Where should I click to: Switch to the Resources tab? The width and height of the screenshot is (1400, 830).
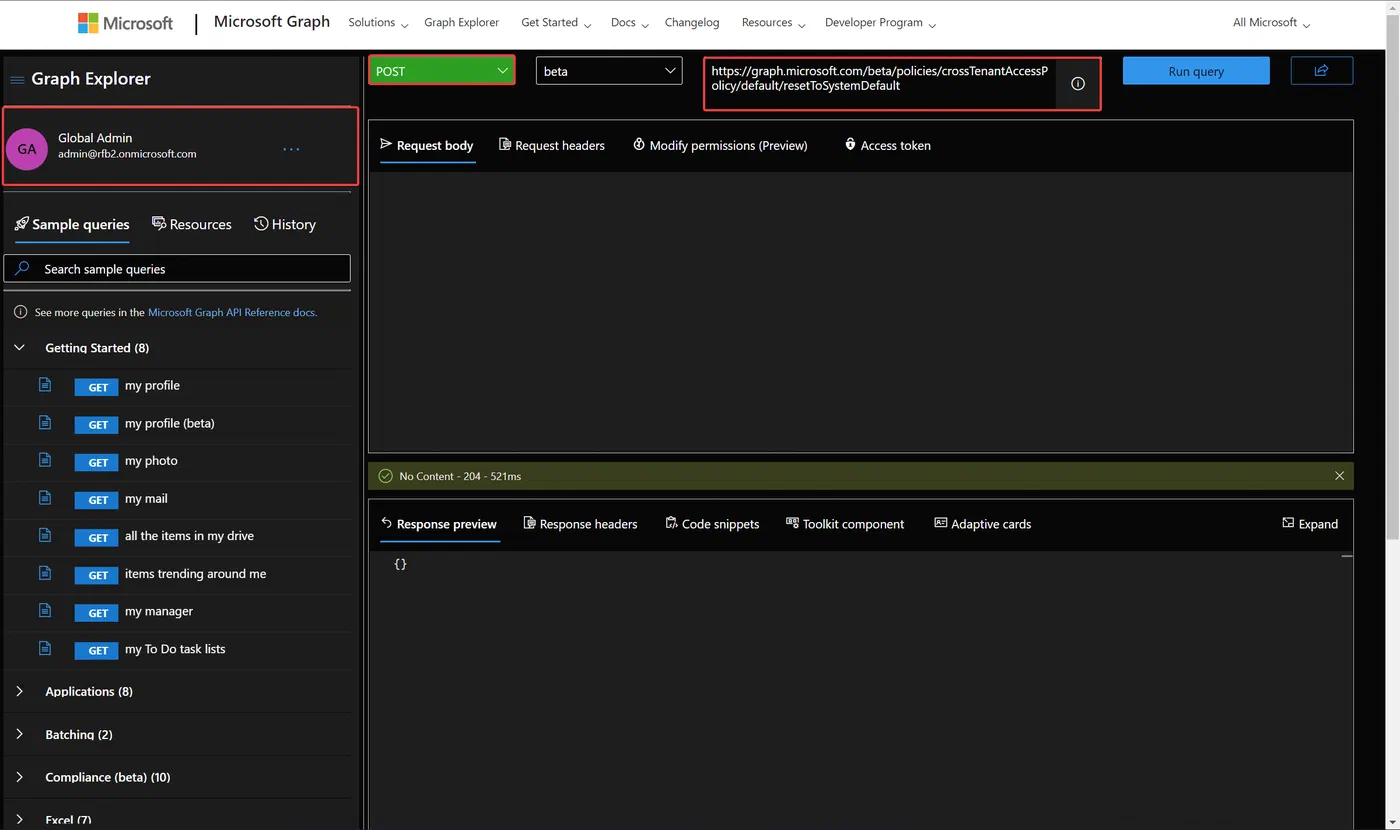(x=191, y=224)
